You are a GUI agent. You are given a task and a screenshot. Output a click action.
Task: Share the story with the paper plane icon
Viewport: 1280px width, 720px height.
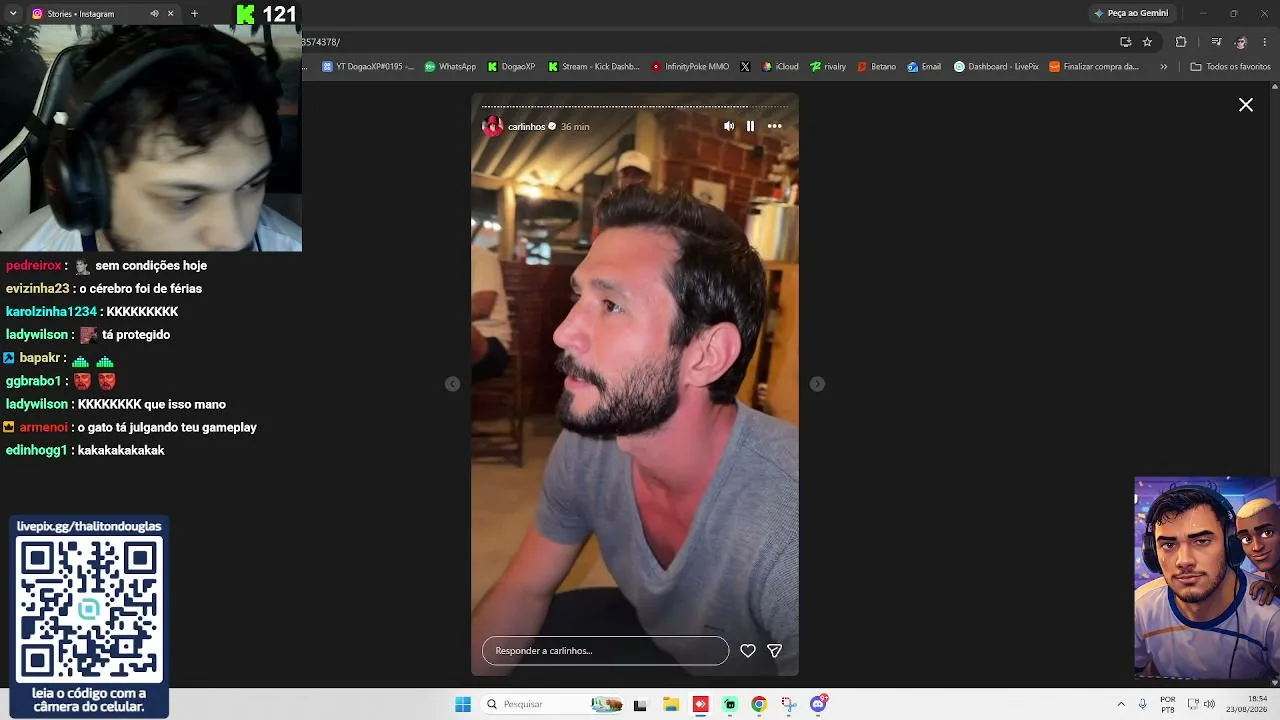(774, 651)
